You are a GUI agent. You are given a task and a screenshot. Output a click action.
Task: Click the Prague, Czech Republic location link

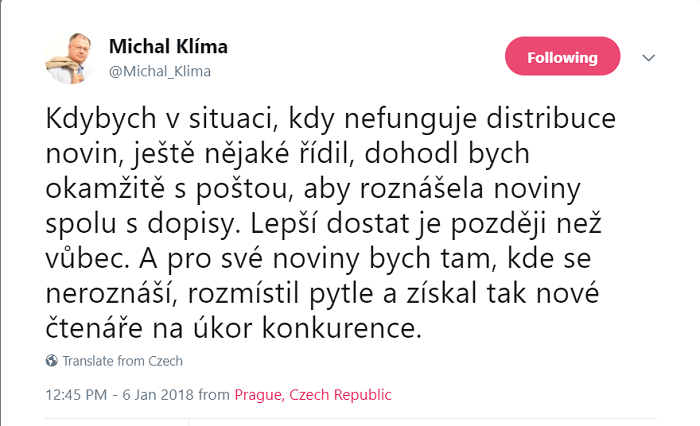(x=312, y=394)
